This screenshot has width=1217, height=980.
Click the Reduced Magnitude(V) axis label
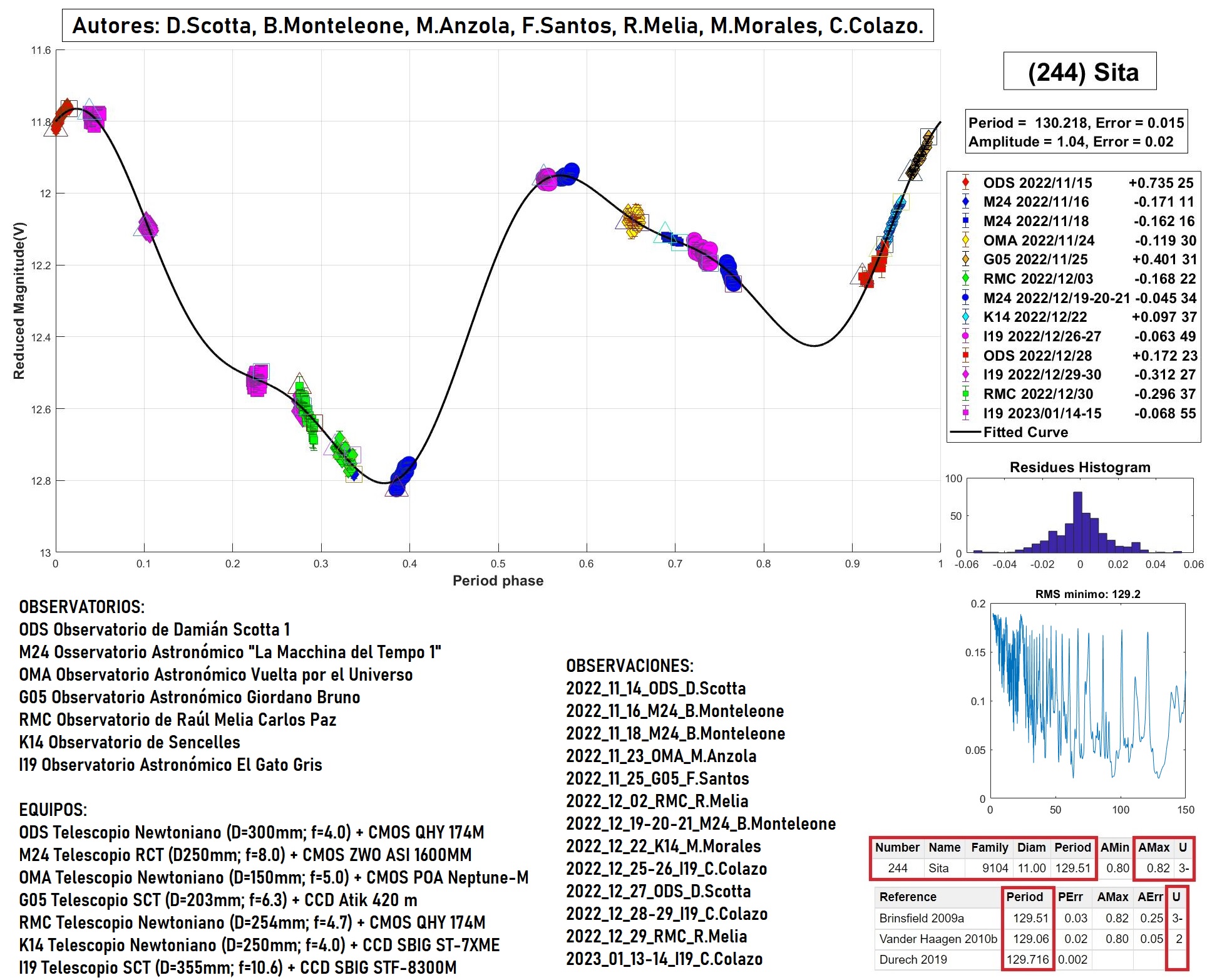point(19,301)
